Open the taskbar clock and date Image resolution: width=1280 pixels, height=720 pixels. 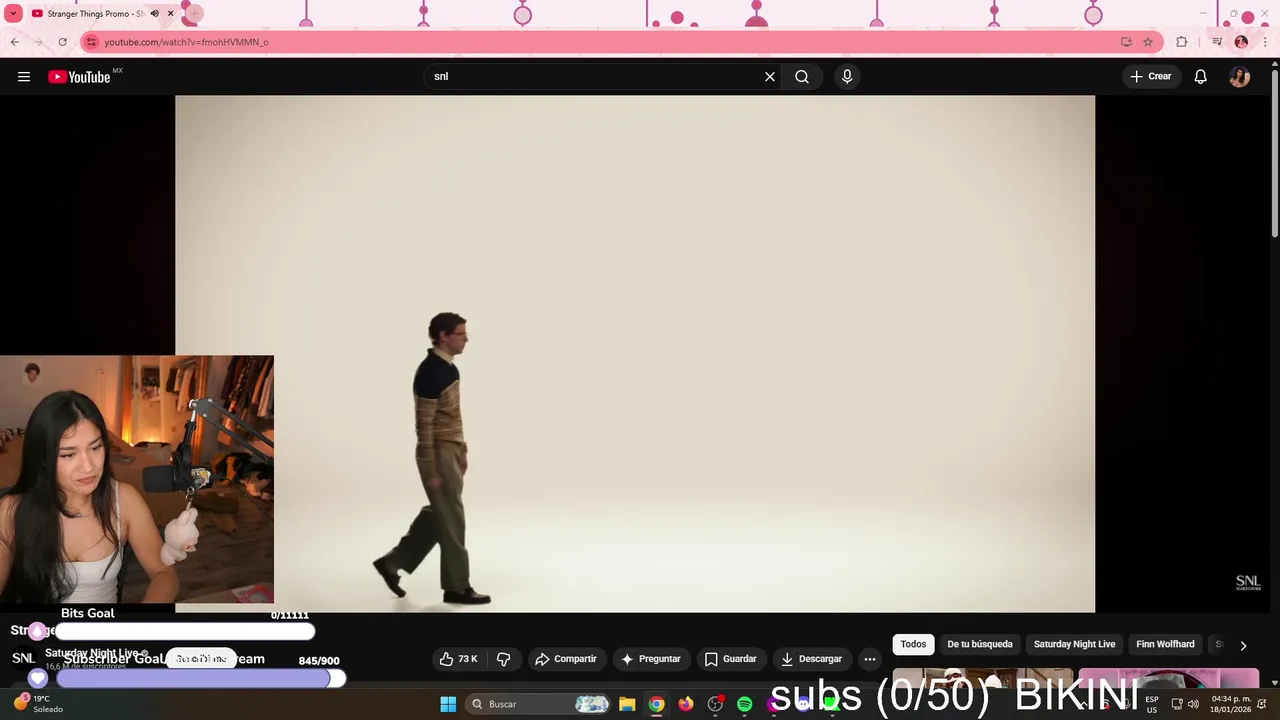click(x=1231, y=704)
